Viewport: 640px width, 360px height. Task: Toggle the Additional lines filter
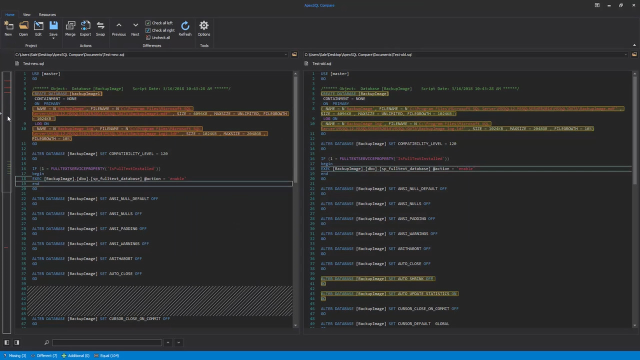[76, 356]
